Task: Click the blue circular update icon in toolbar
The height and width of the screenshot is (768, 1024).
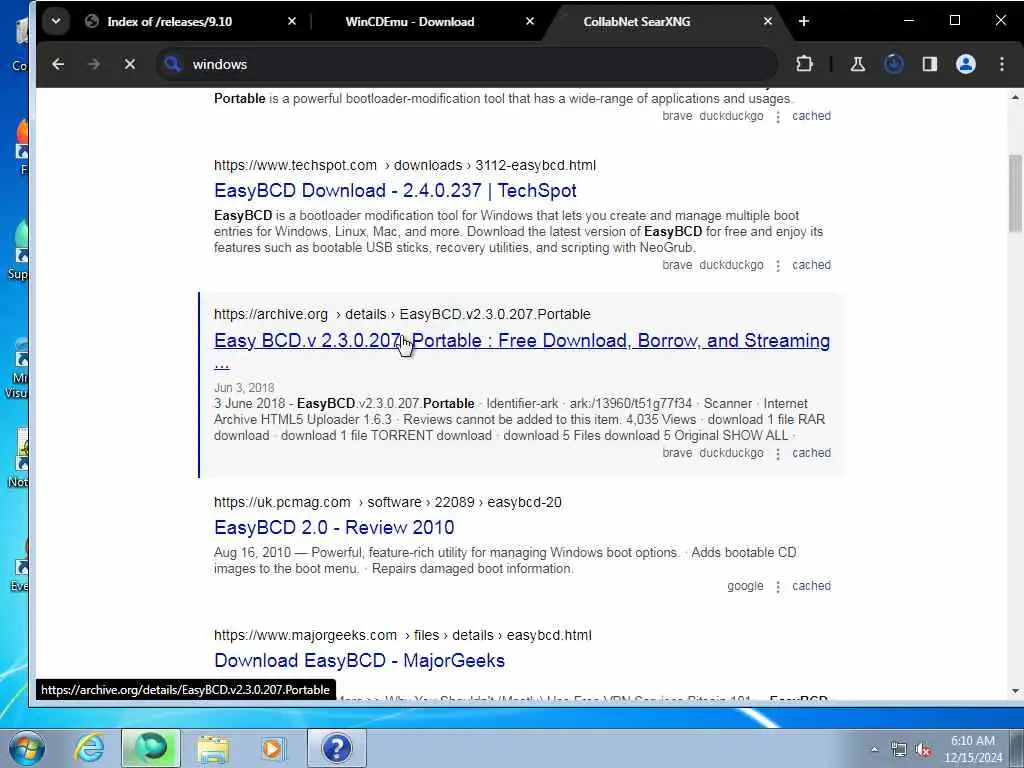Action: point(893,64)
